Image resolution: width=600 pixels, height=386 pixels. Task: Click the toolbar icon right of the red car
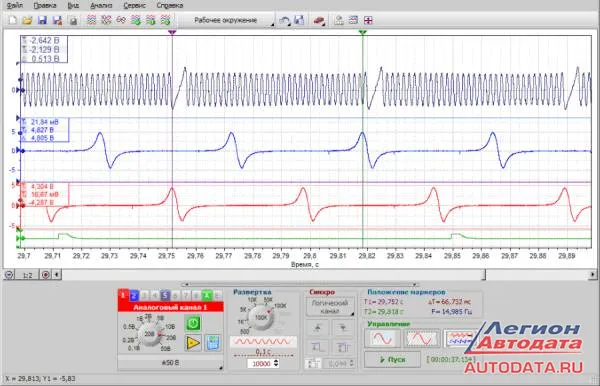[x=339, y=20]
